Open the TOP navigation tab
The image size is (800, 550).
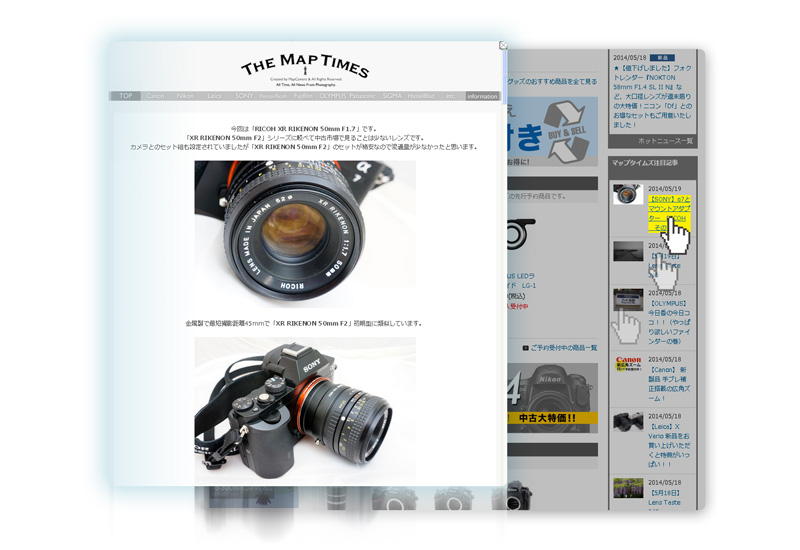click(x=126, y=96)
